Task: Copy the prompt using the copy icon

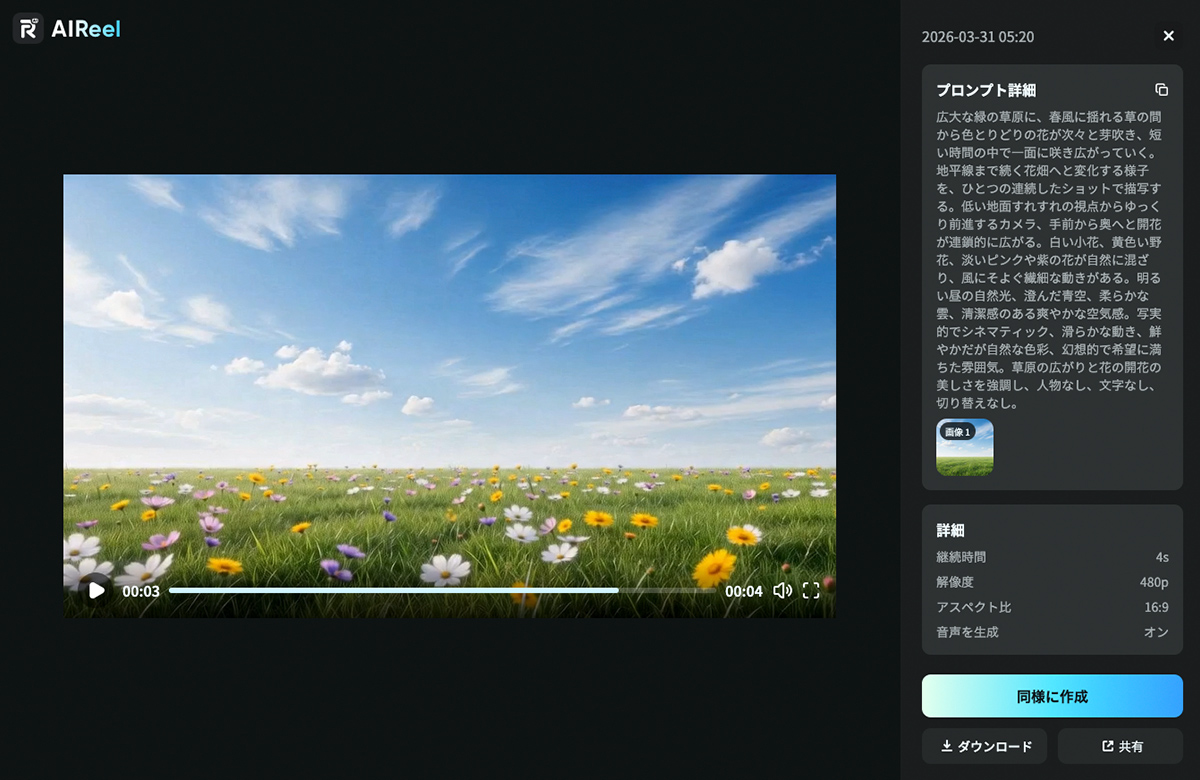Action: (x=1161, y=90)
